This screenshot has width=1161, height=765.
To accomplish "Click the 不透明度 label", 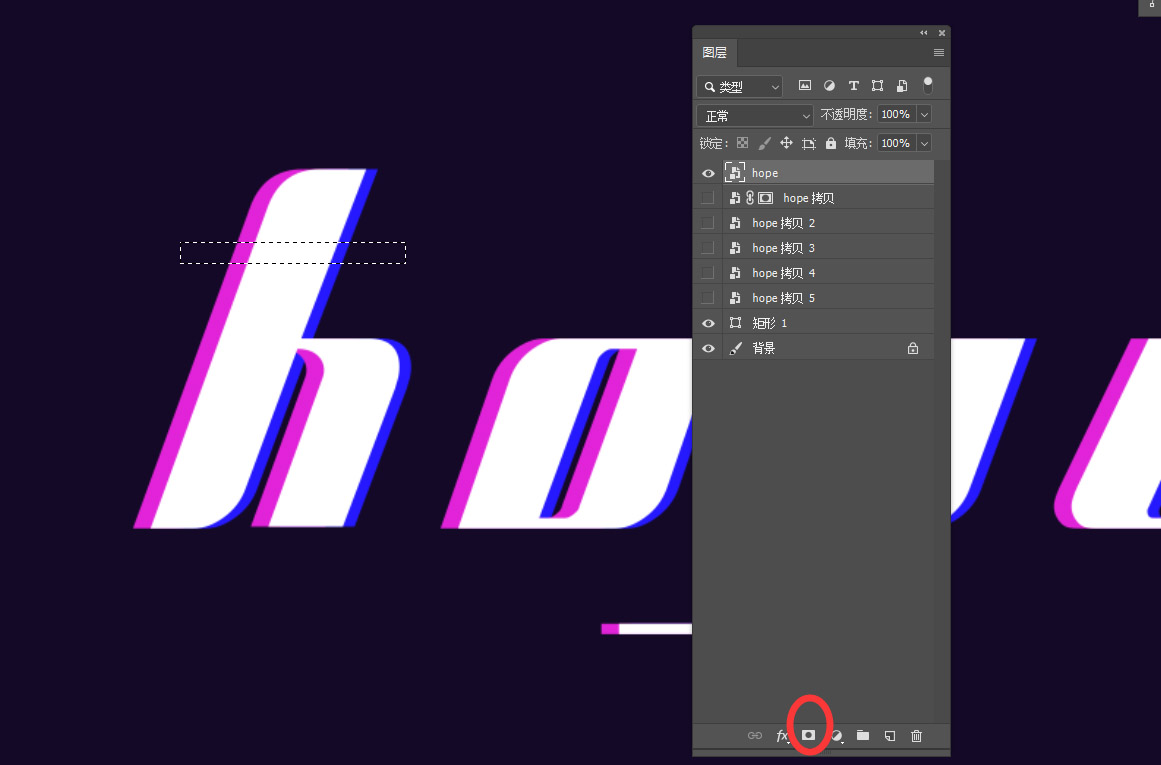I will tap(846, 114).
